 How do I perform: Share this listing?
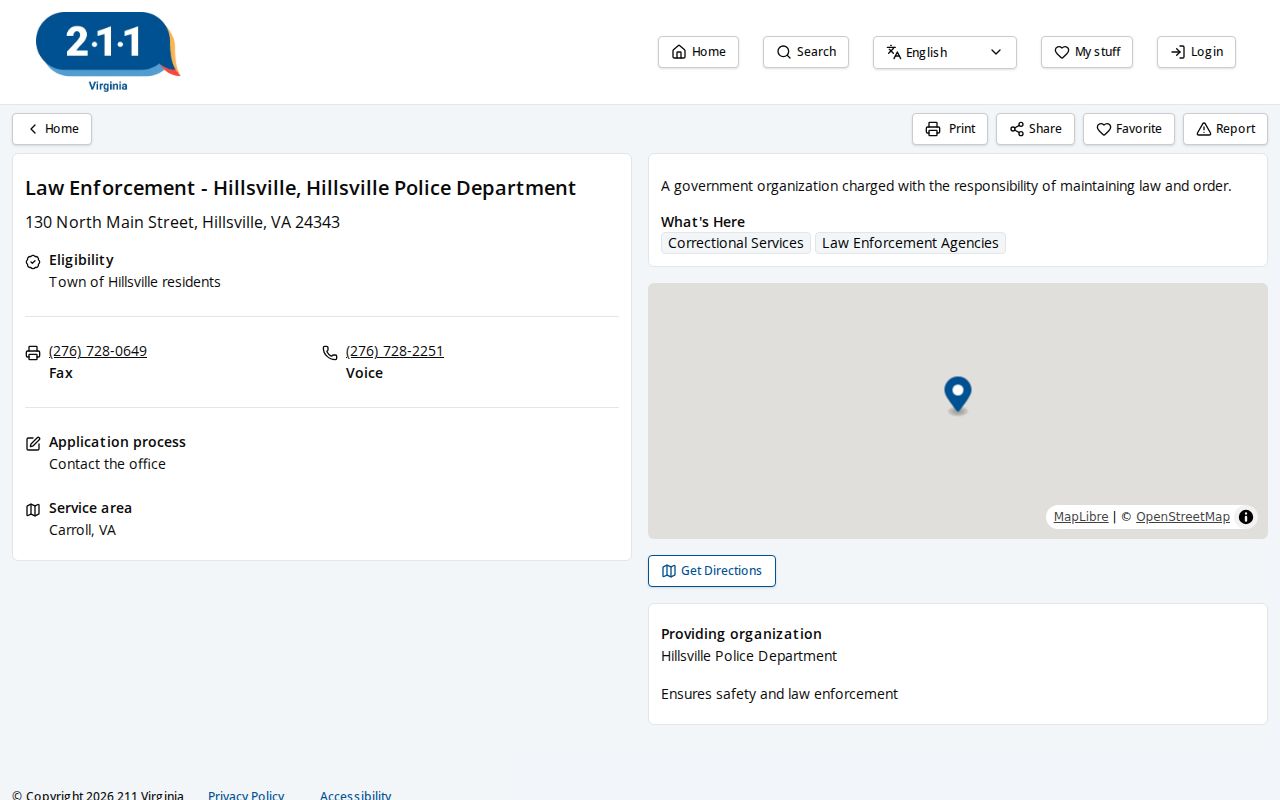point(1035,129)
